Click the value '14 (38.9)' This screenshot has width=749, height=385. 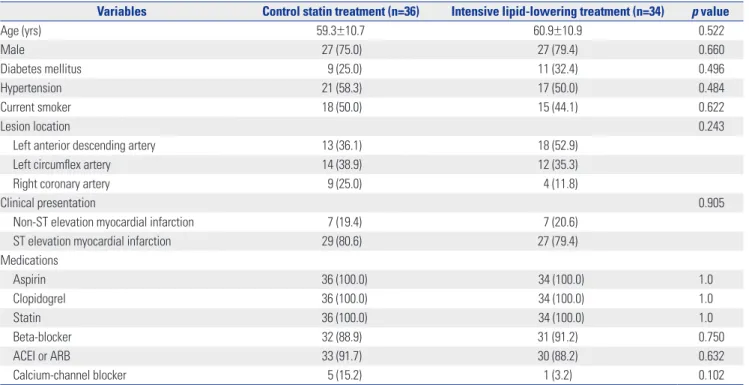click(x=342, y=165)
